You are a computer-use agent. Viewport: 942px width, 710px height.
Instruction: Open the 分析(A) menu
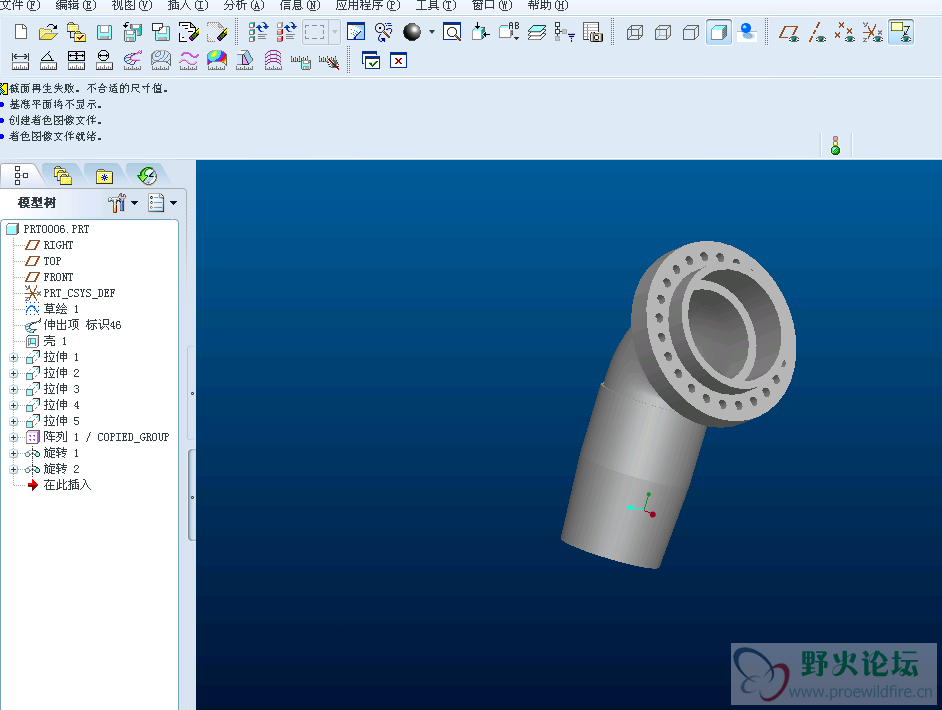click(x=244, y=5)
